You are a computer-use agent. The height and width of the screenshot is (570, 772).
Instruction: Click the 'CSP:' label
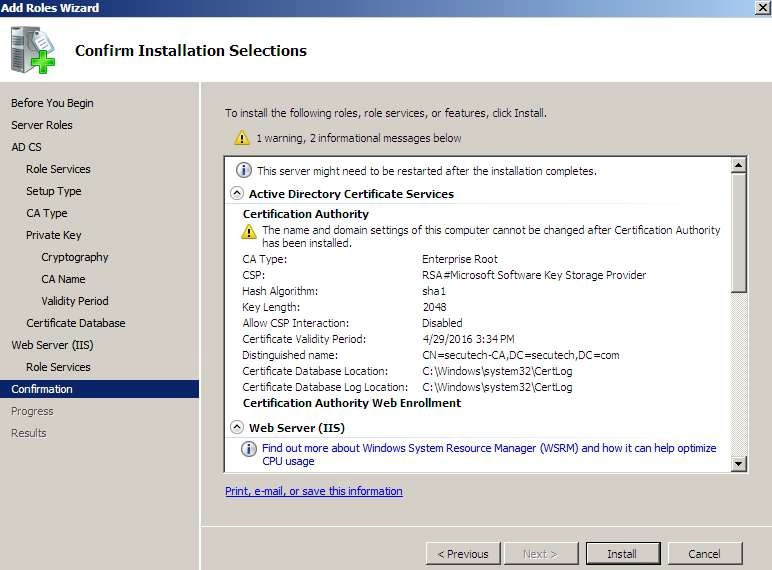coord(254,275)
